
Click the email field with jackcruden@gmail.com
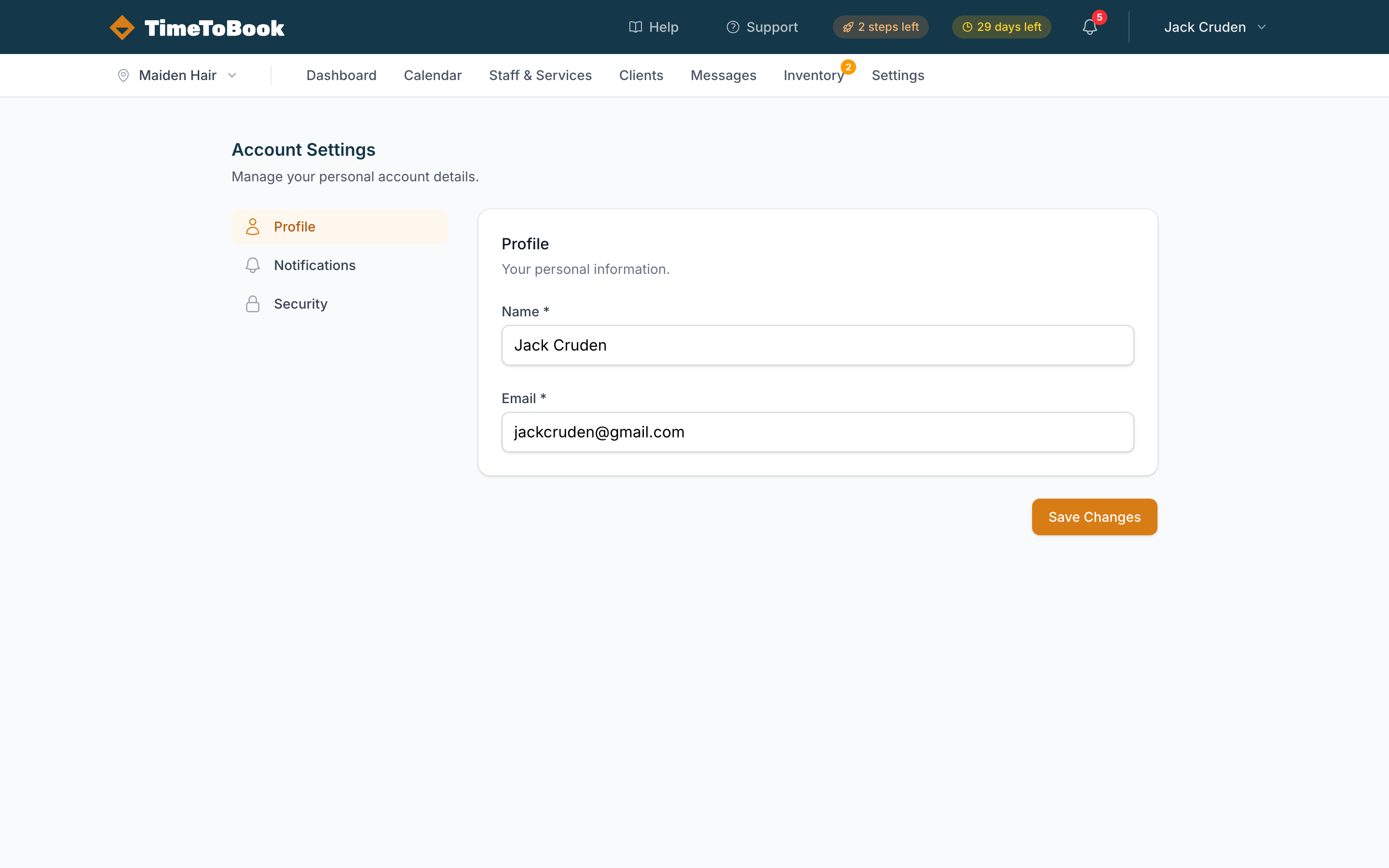coord(817,432)
